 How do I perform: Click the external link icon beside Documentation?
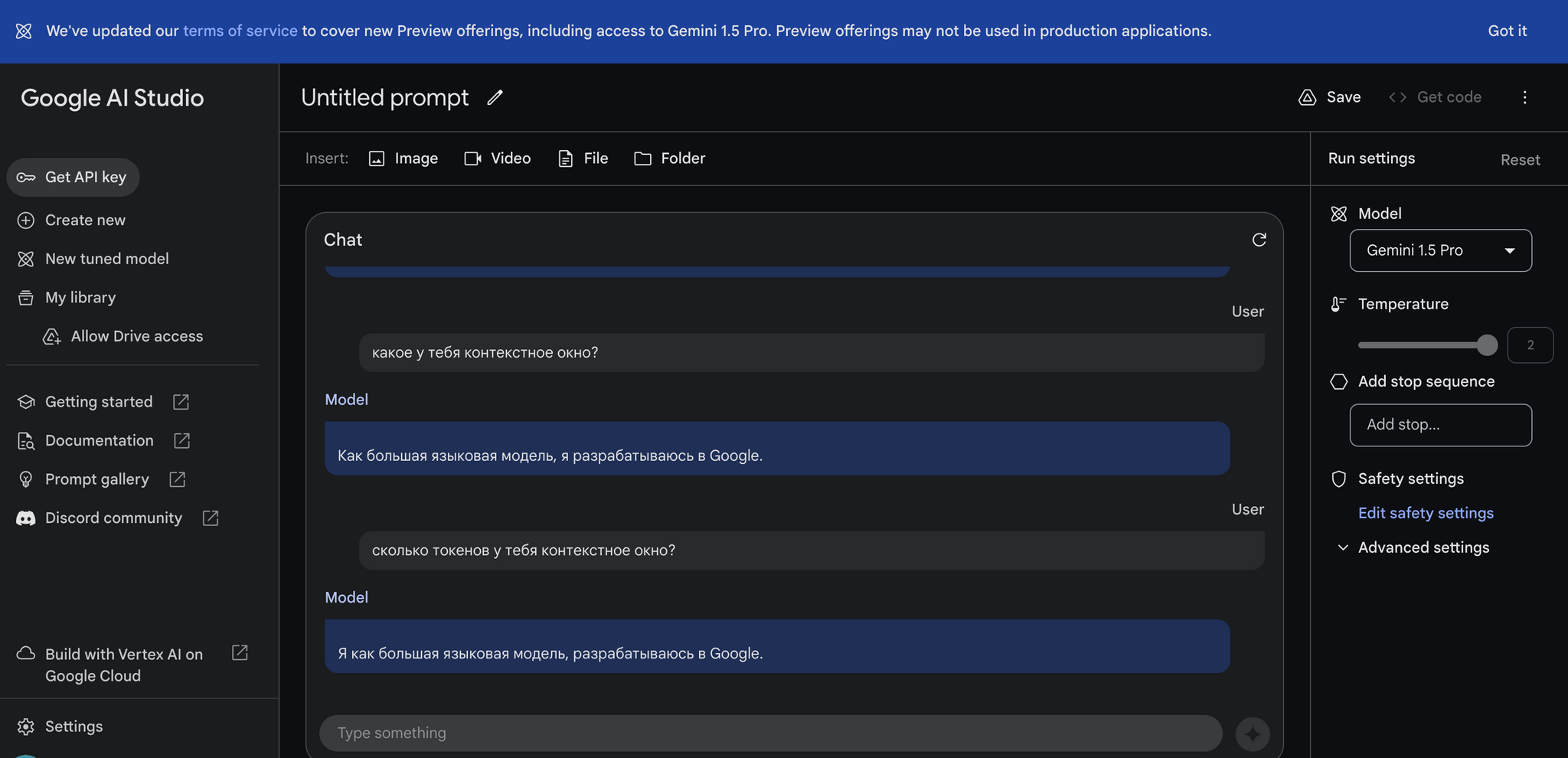pyautogui.click(x=181, y=441)
